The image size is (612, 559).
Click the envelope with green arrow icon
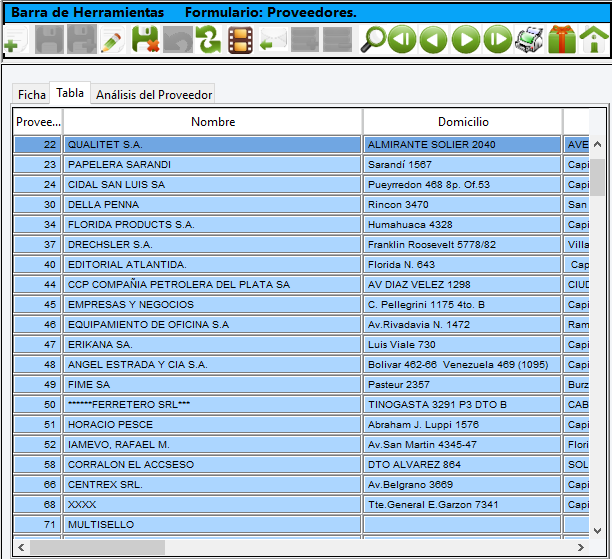[273, 39]
